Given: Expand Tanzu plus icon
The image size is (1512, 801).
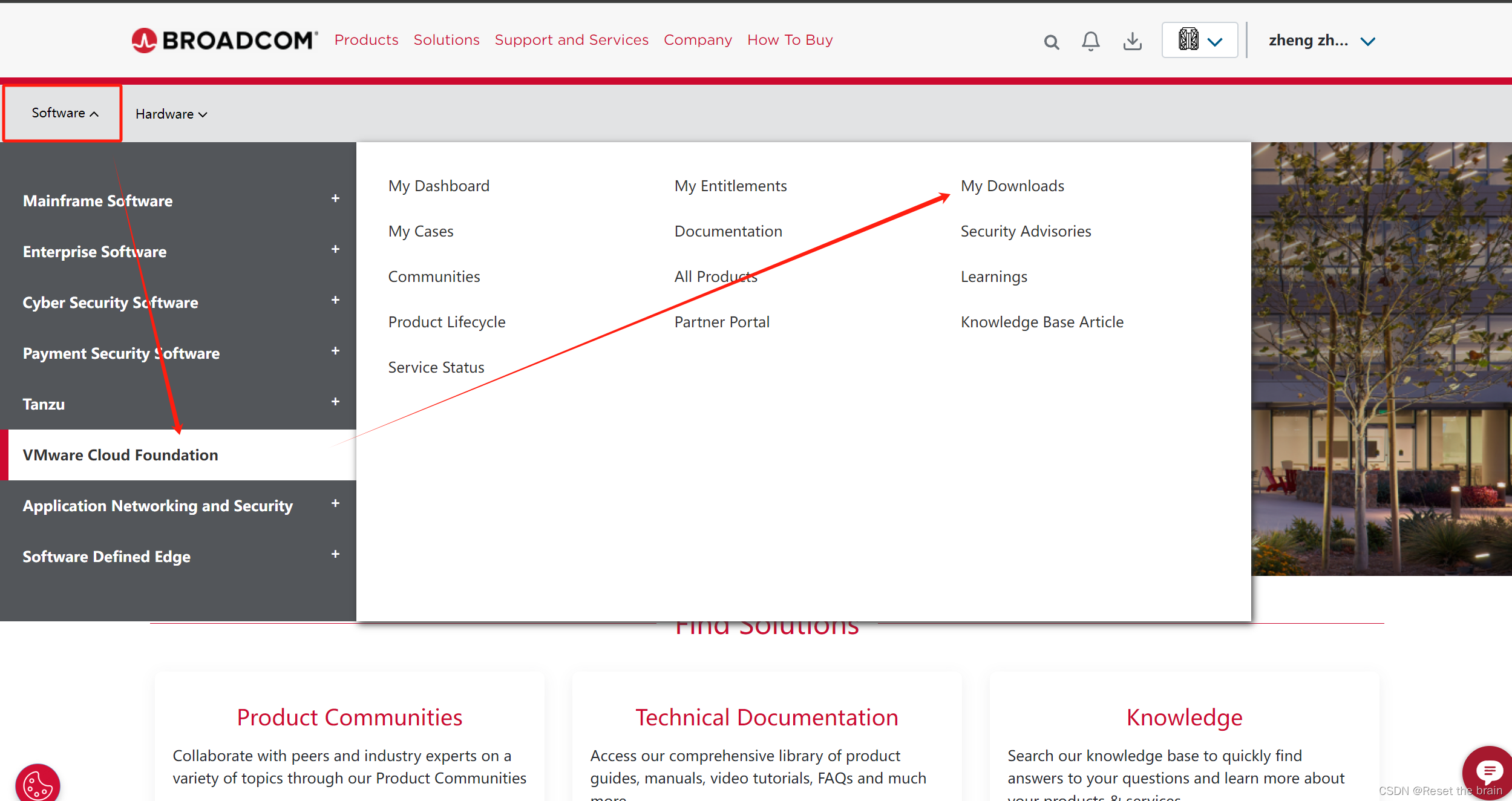Looking at the screenshot, I should pyautogui.click(x=335, y=402).
